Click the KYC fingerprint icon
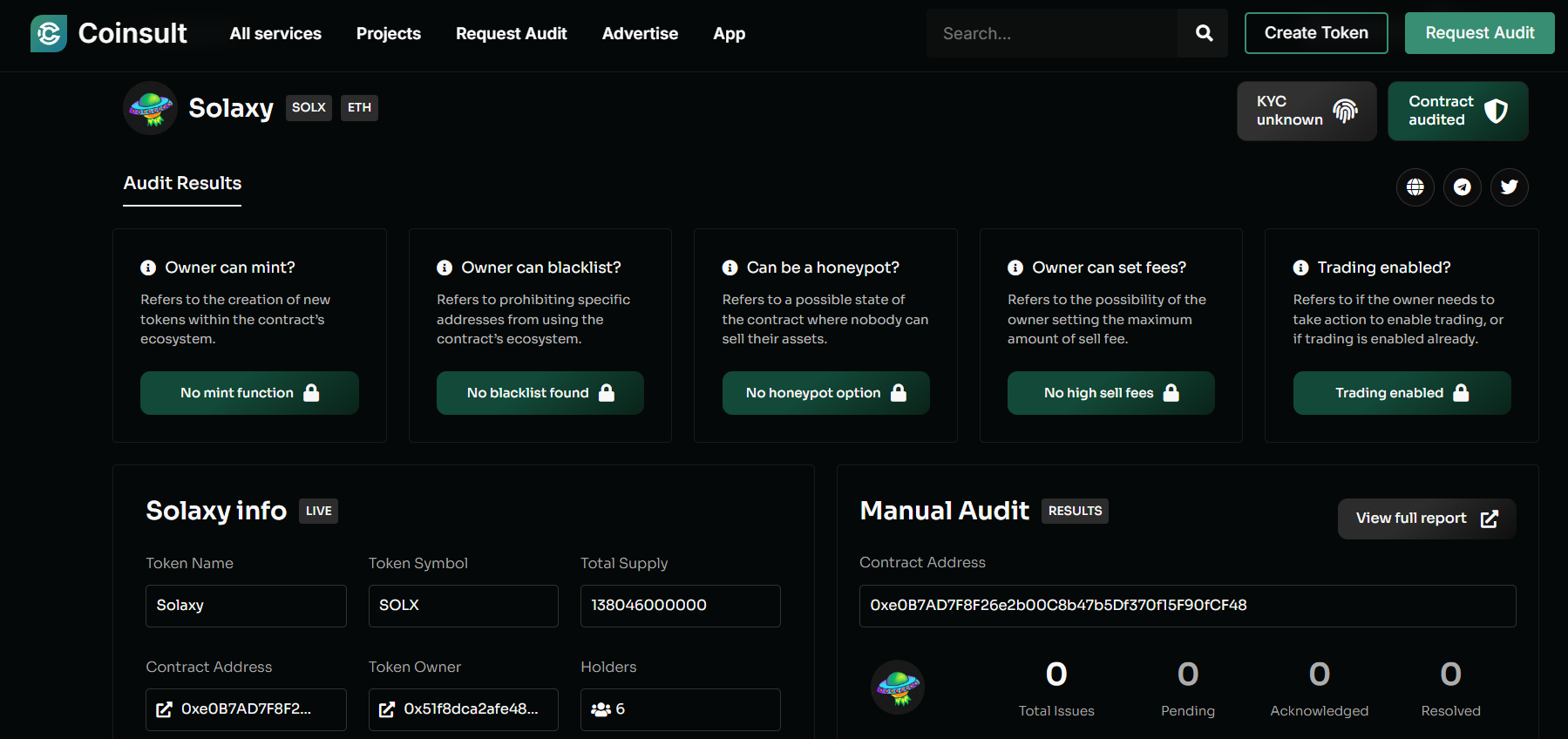Viewport: 1568px width, 739px height. pyautogui.click(x=1345, y=111)
